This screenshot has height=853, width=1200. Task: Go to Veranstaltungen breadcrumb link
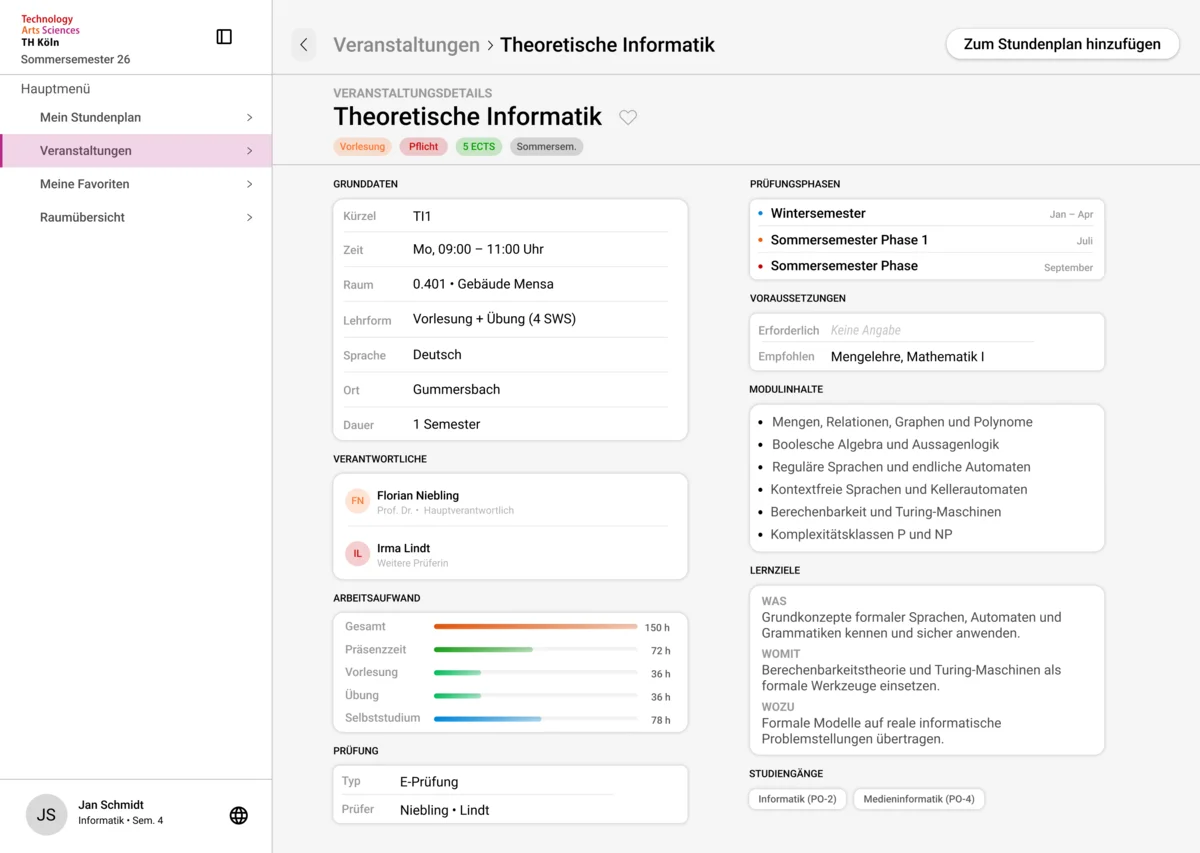tap(406, 45)
